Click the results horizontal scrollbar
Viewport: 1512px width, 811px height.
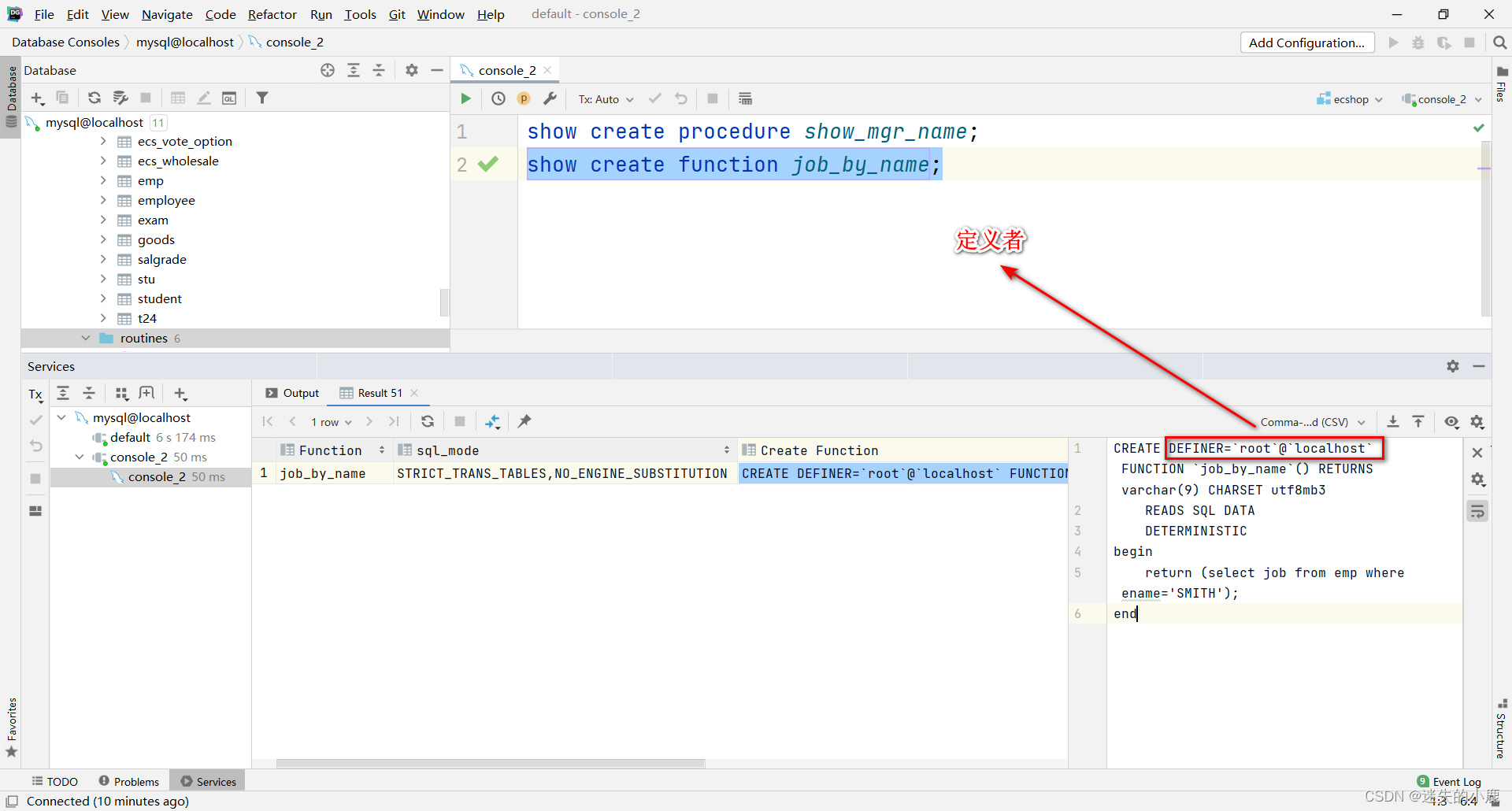point(490,763)
